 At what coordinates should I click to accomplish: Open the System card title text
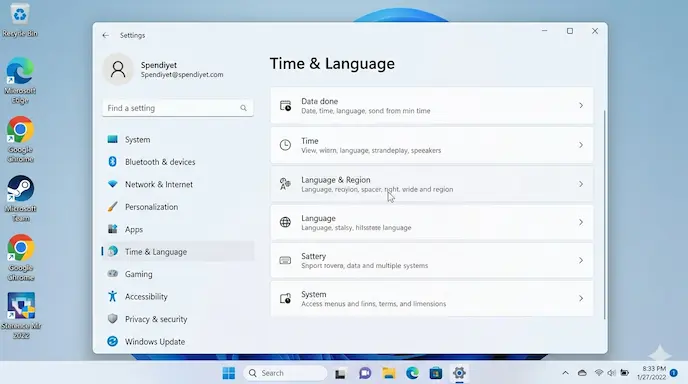click(314, 294)
